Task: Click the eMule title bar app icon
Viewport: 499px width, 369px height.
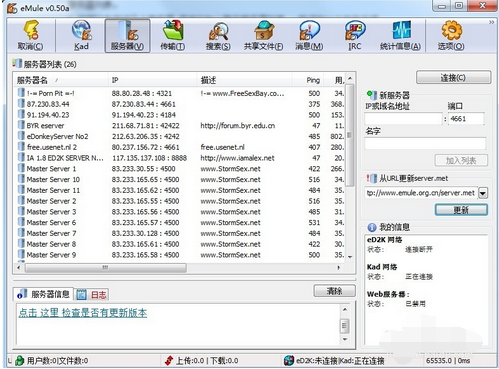Action: point(12,8)
